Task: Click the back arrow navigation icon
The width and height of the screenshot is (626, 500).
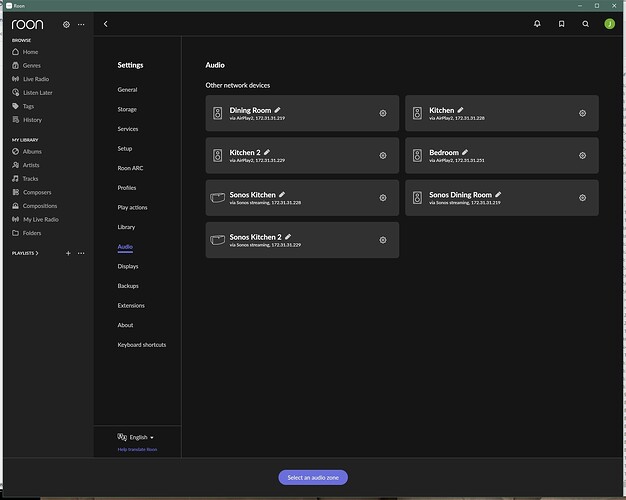Action: click(x=106, y=23)
